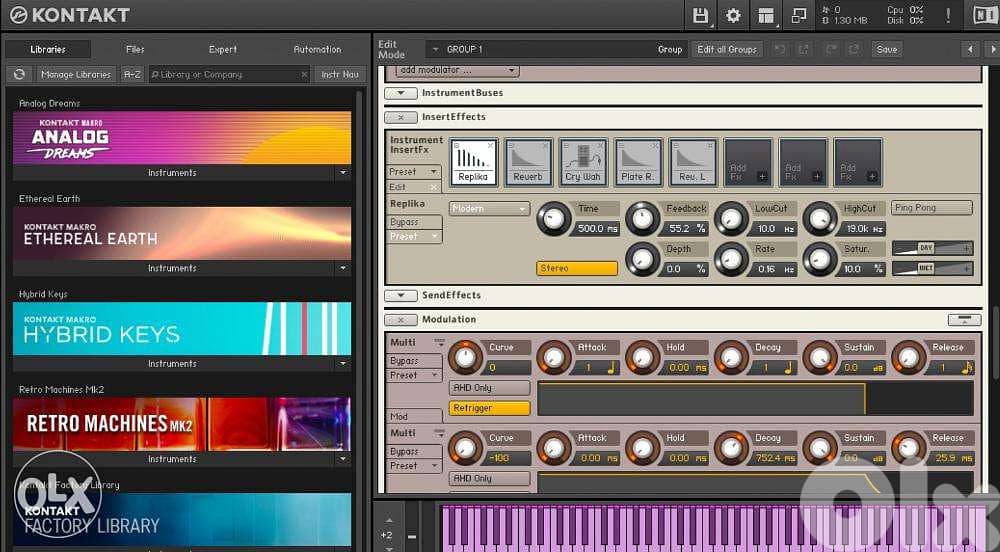Switch to the Files tab

[x=135, y=49]
